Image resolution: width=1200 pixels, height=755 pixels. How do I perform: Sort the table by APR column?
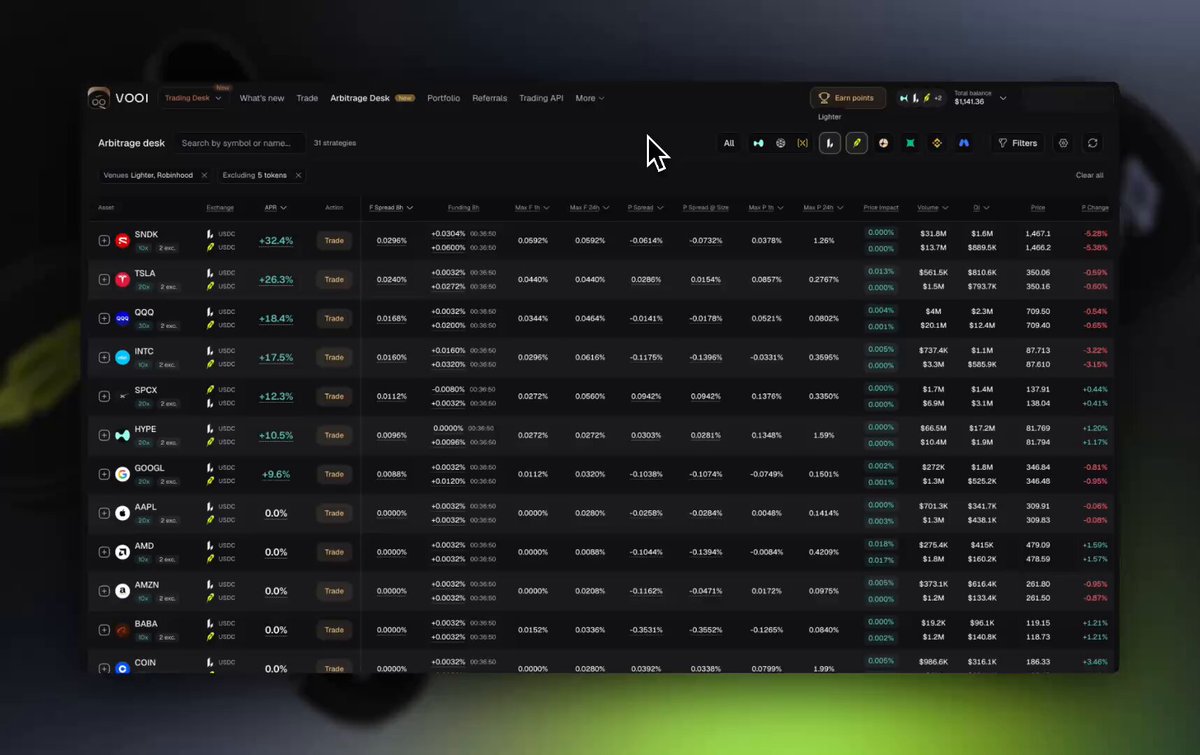(x=275, y=208)
